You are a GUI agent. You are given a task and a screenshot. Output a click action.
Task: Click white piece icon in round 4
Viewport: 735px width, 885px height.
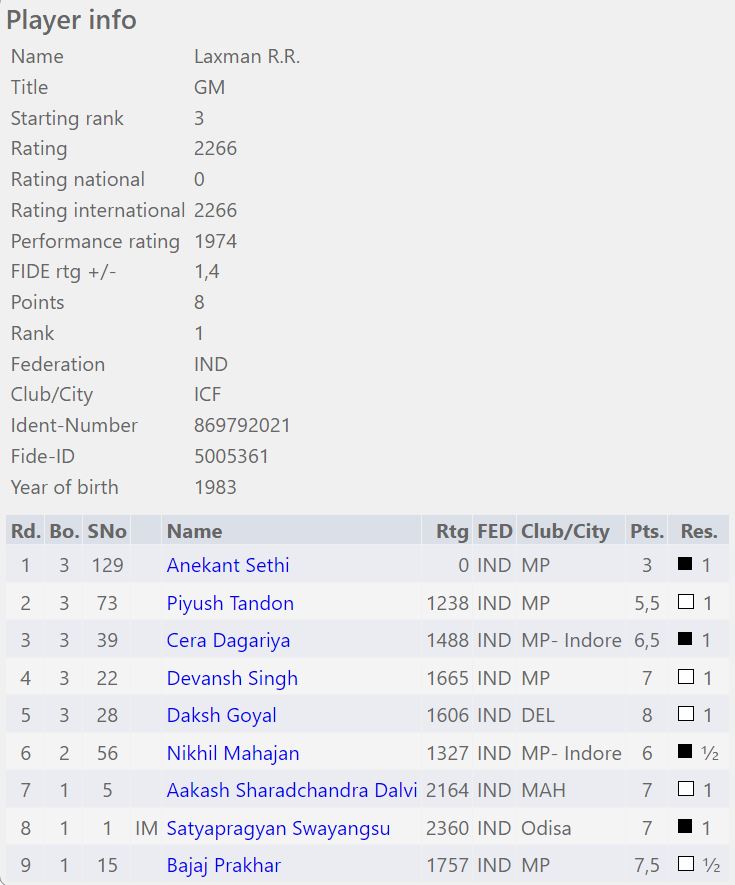coord(685,677)
